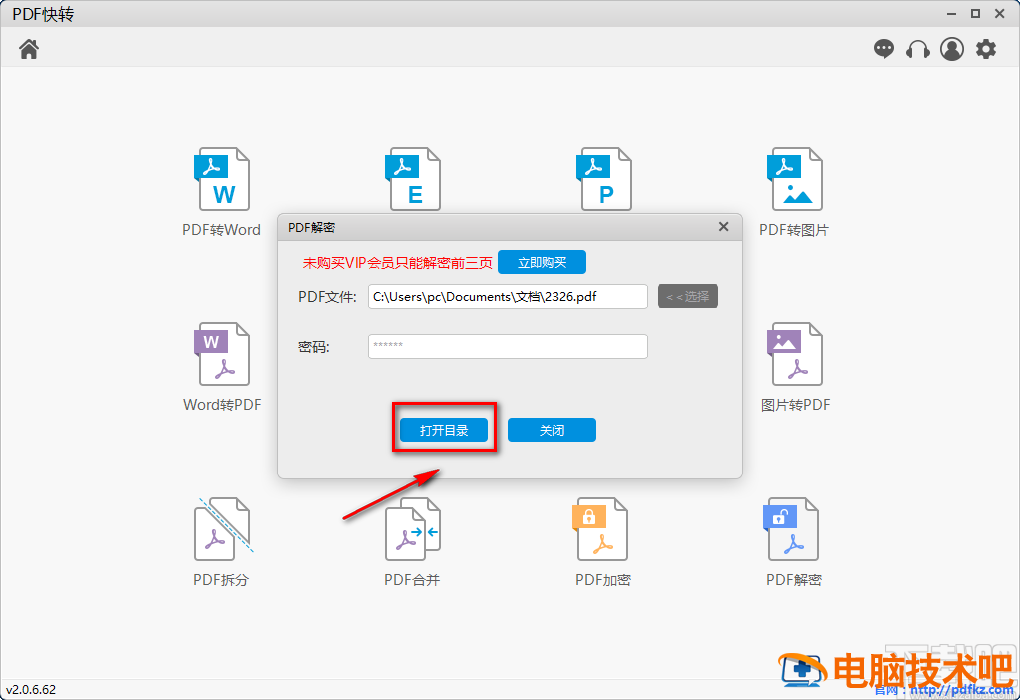Focus the PDF文件 path field
The image size is (1020, 700).
coord(507,296)
